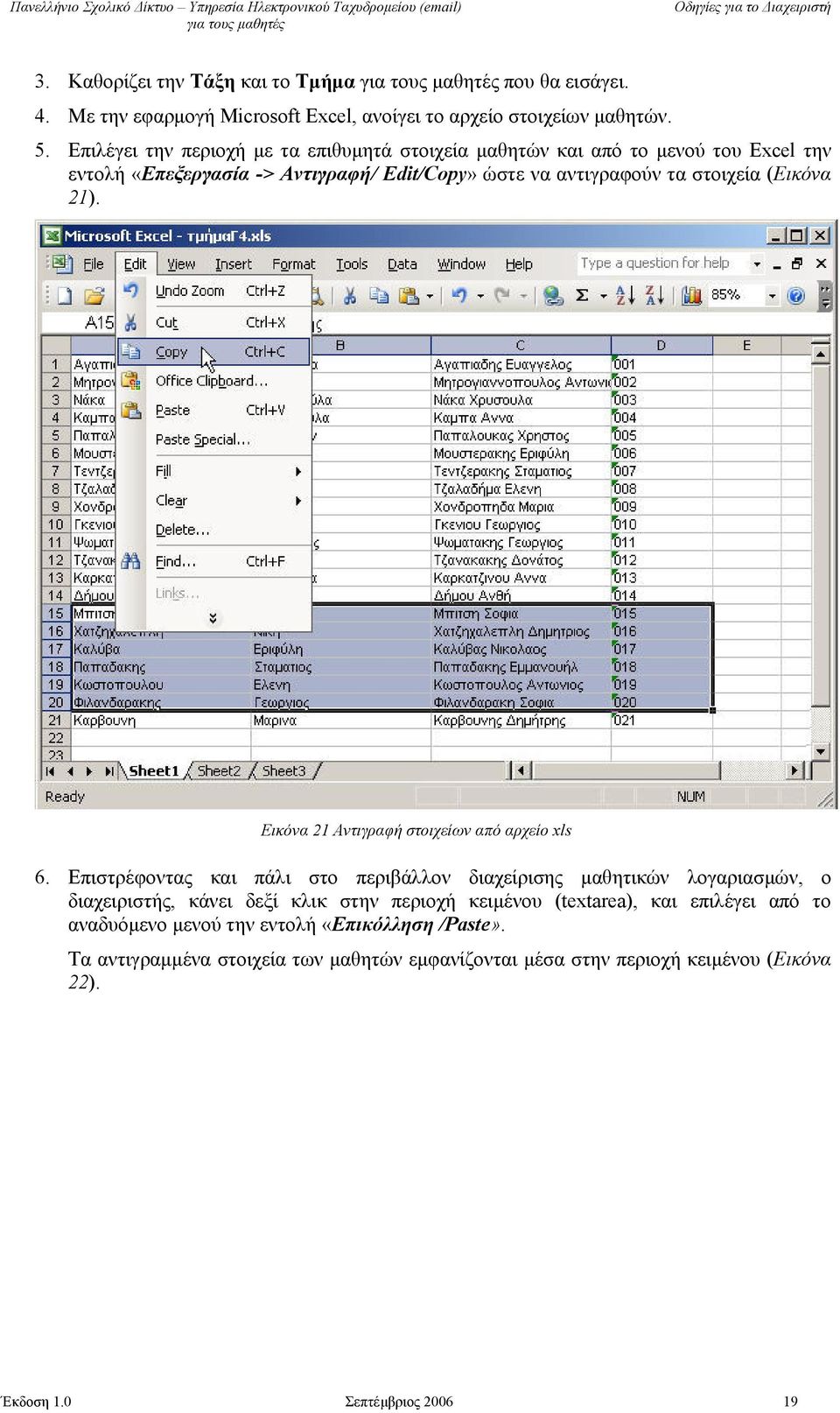This screenshot has height=1413, width=840.
Task: Open the View menu
Action: coord(181,264)
